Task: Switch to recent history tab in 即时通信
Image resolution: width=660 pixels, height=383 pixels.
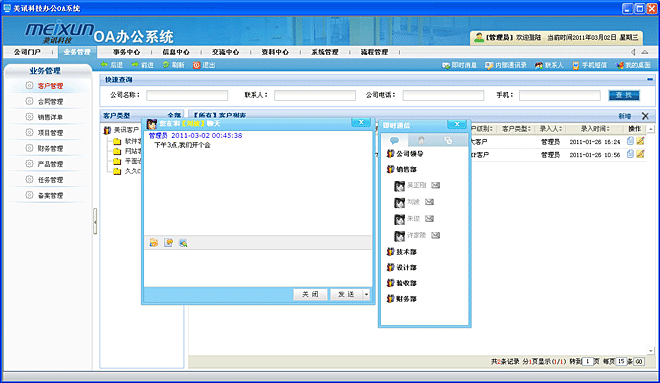Action: (x=448, y=141)
